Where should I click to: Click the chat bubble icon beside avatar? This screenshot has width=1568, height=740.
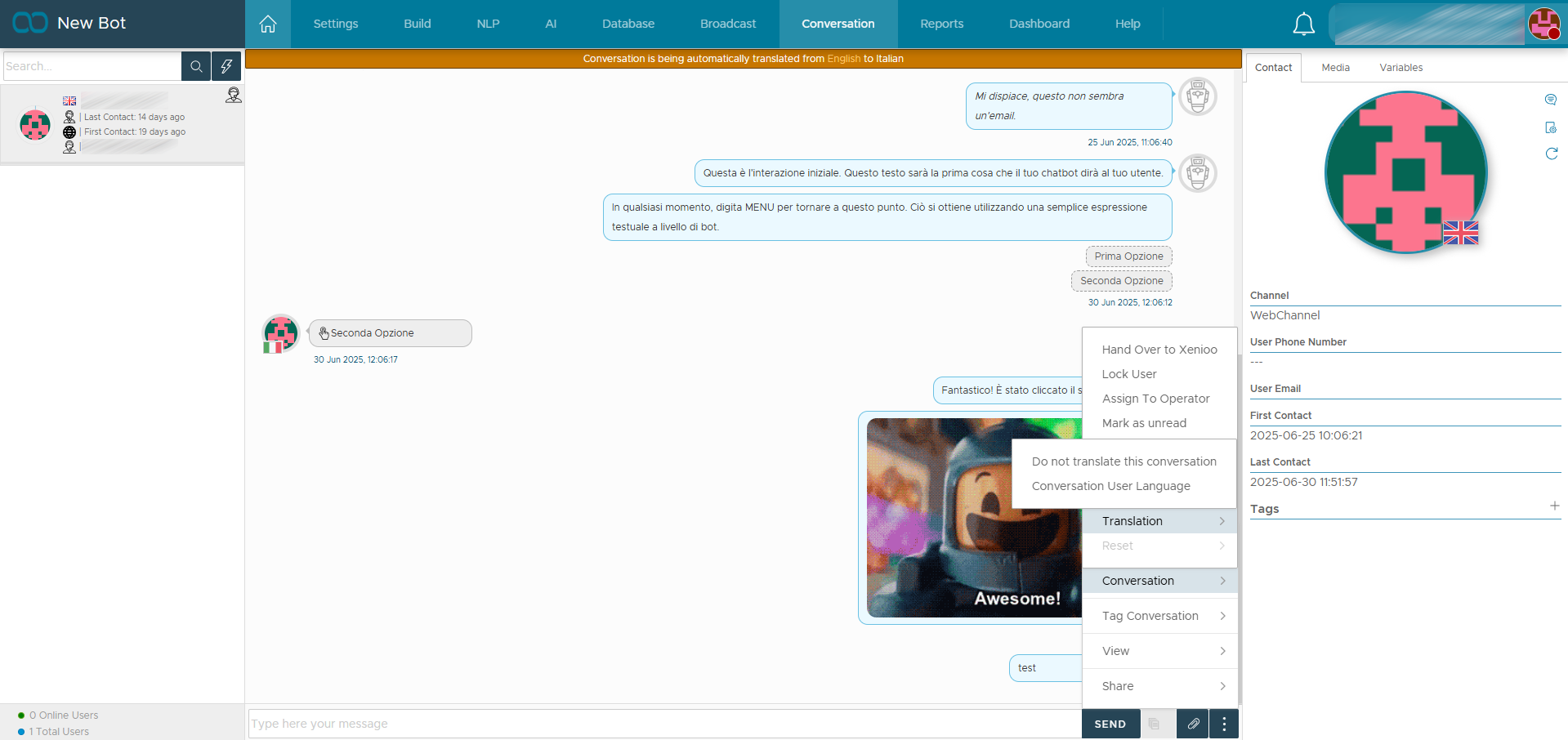tap(1550, 100)
